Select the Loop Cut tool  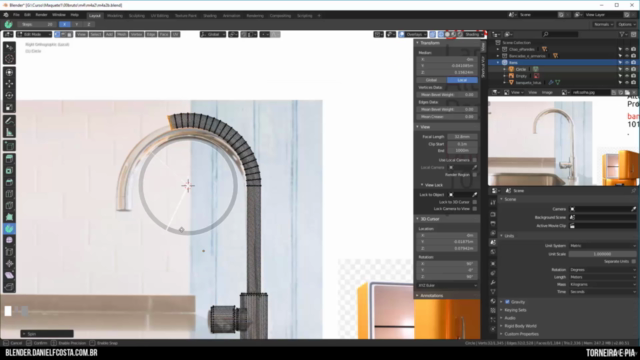[9, 194]
